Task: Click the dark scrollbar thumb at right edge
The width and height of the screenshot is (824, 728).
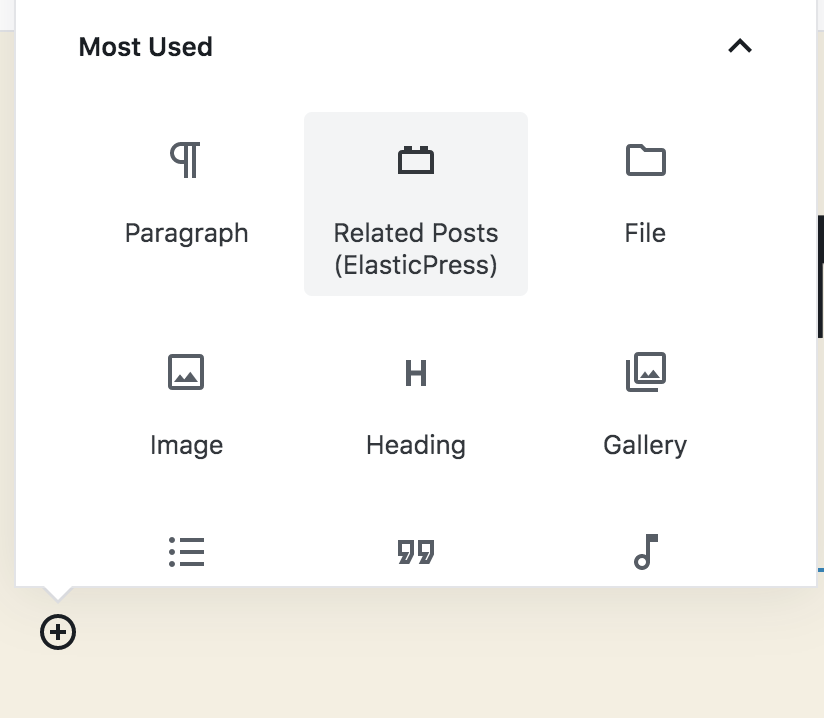Action: [820, 276]
